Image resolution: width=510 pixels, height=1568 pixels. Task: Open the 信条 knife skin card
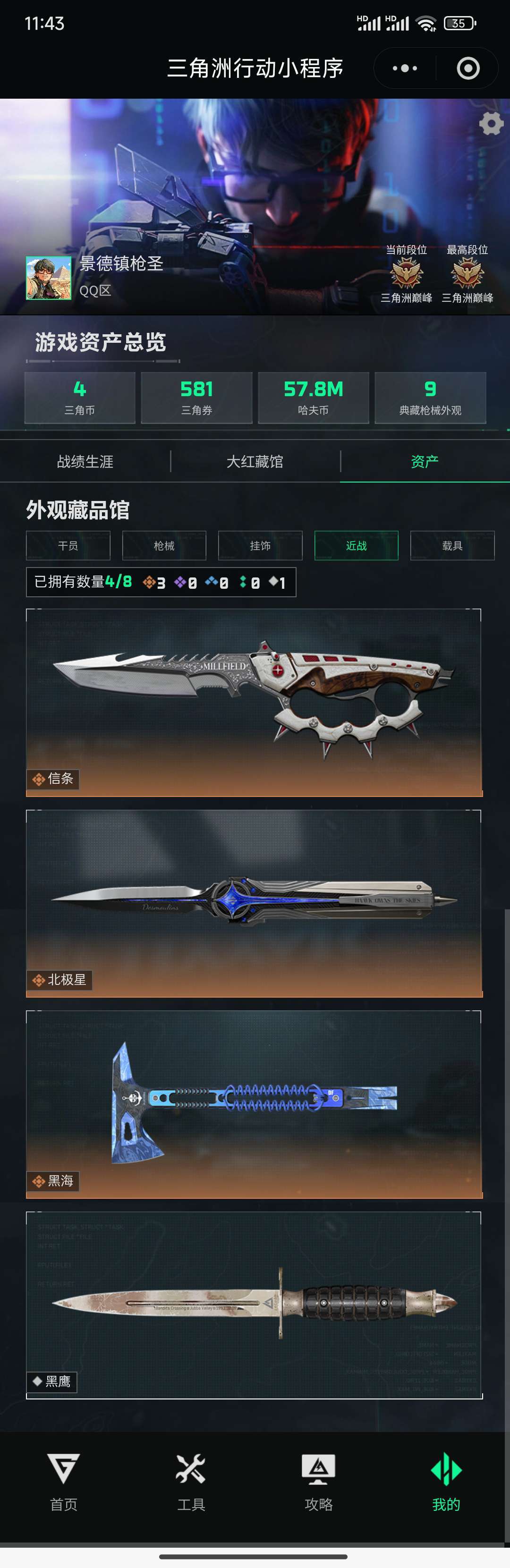[255, 703]
